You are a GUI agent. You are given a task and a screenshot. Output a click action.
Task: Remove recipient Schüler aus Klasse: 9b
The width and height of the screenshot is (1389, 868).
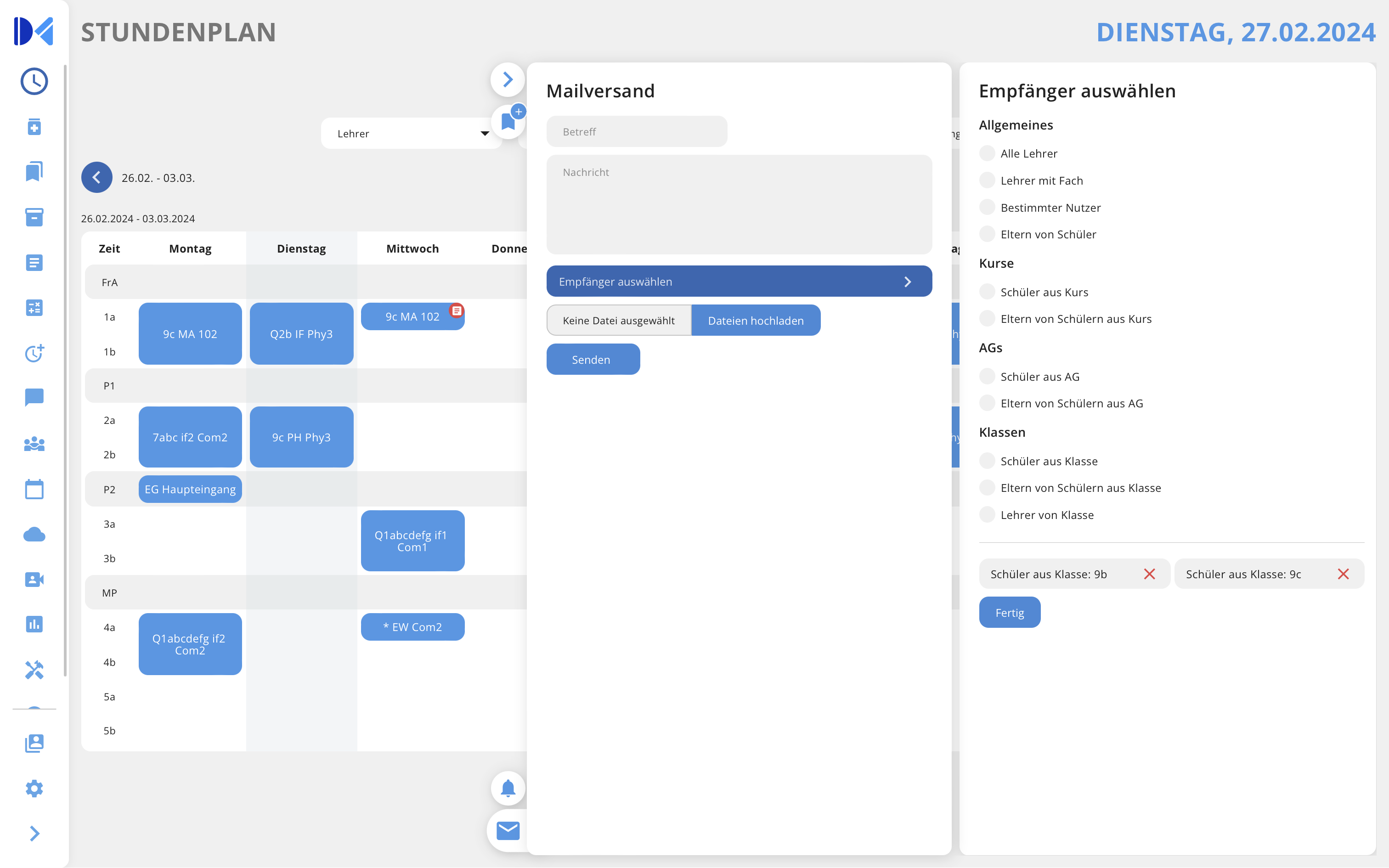tap(1149, 574)
